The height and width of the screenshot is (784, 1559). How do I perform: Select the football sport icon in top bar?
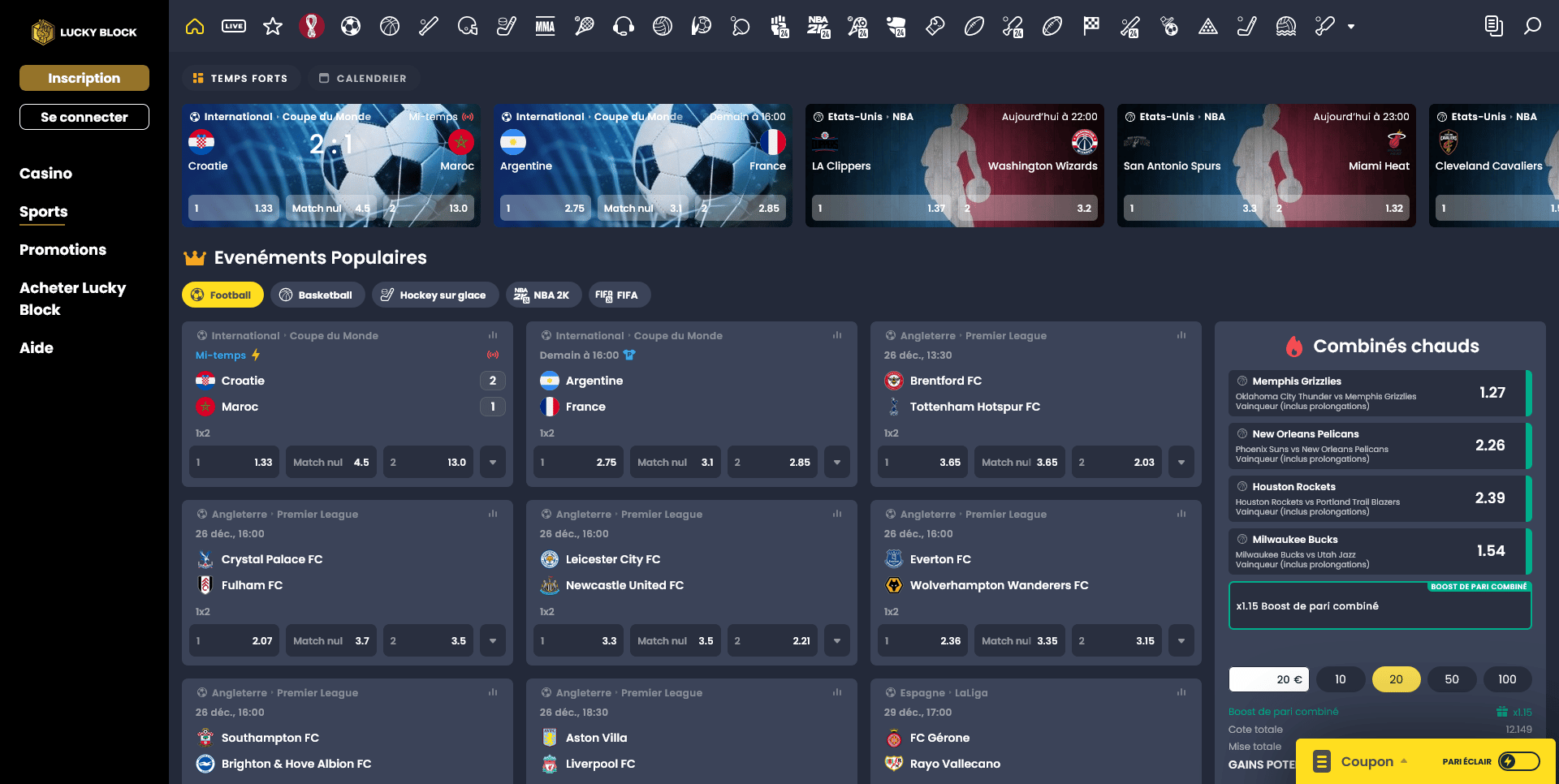[x=351, y=27]
